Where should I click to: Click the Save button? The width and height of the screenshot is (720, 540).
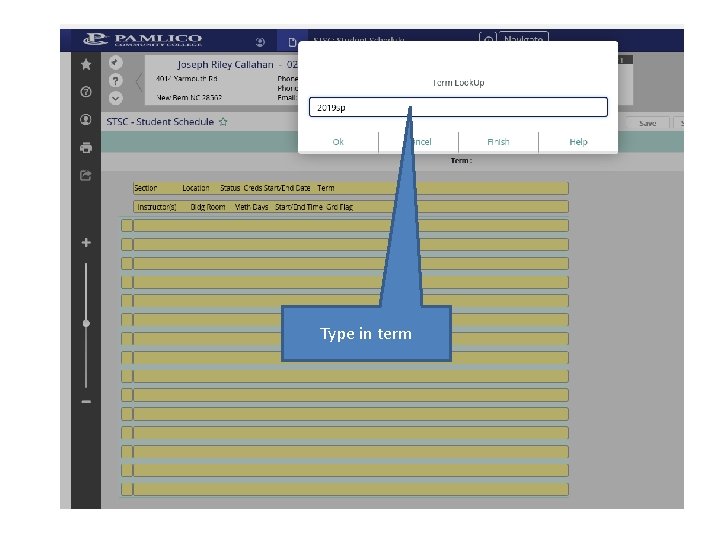pyautogui.click(x=647, y=123)
